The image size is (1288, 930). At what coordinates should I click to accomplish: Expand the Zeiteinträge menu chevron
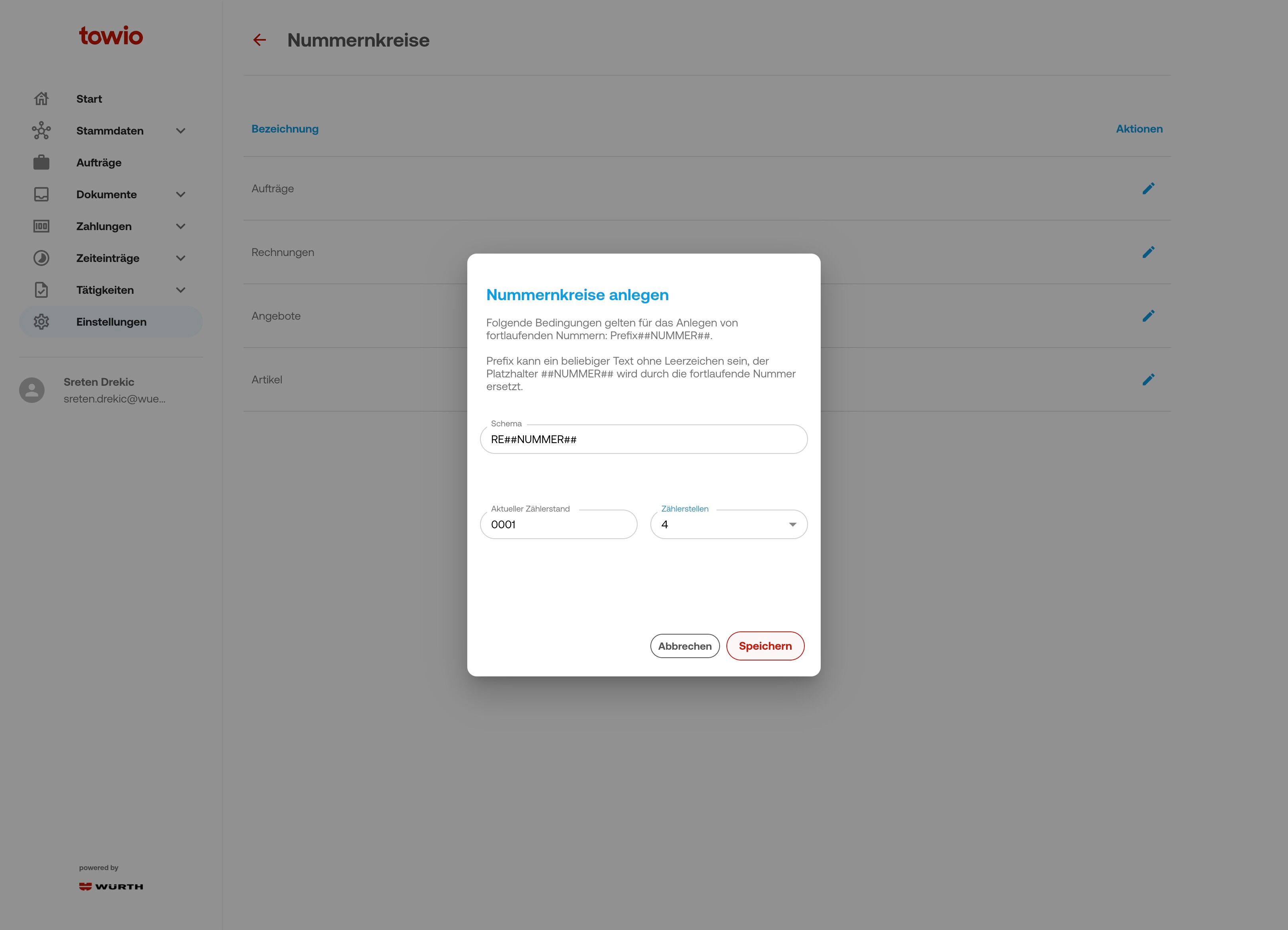click(181, 258)
